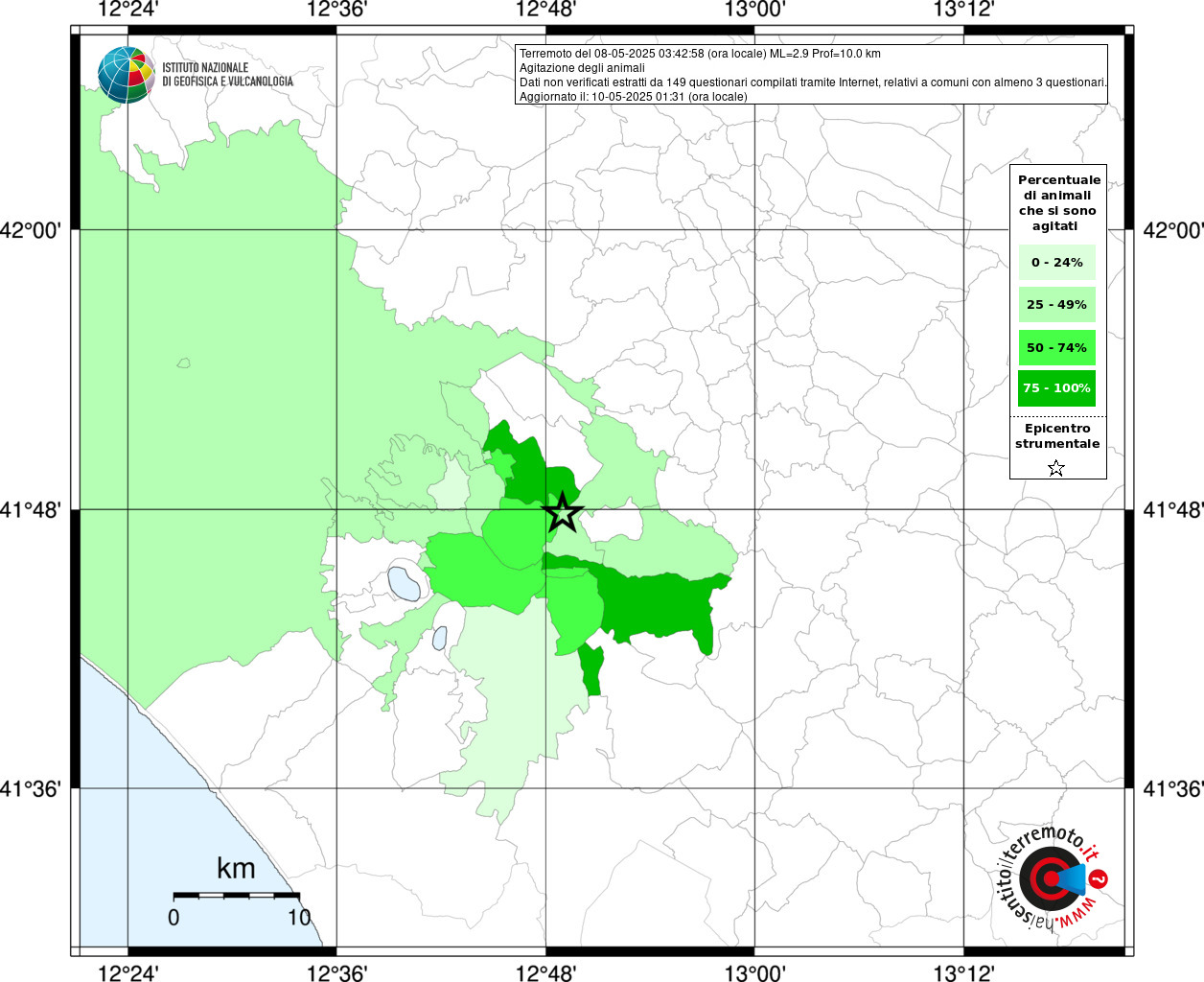Click the smaller blue lake on the map
1204x982 pixels.
tap(440, 638)
